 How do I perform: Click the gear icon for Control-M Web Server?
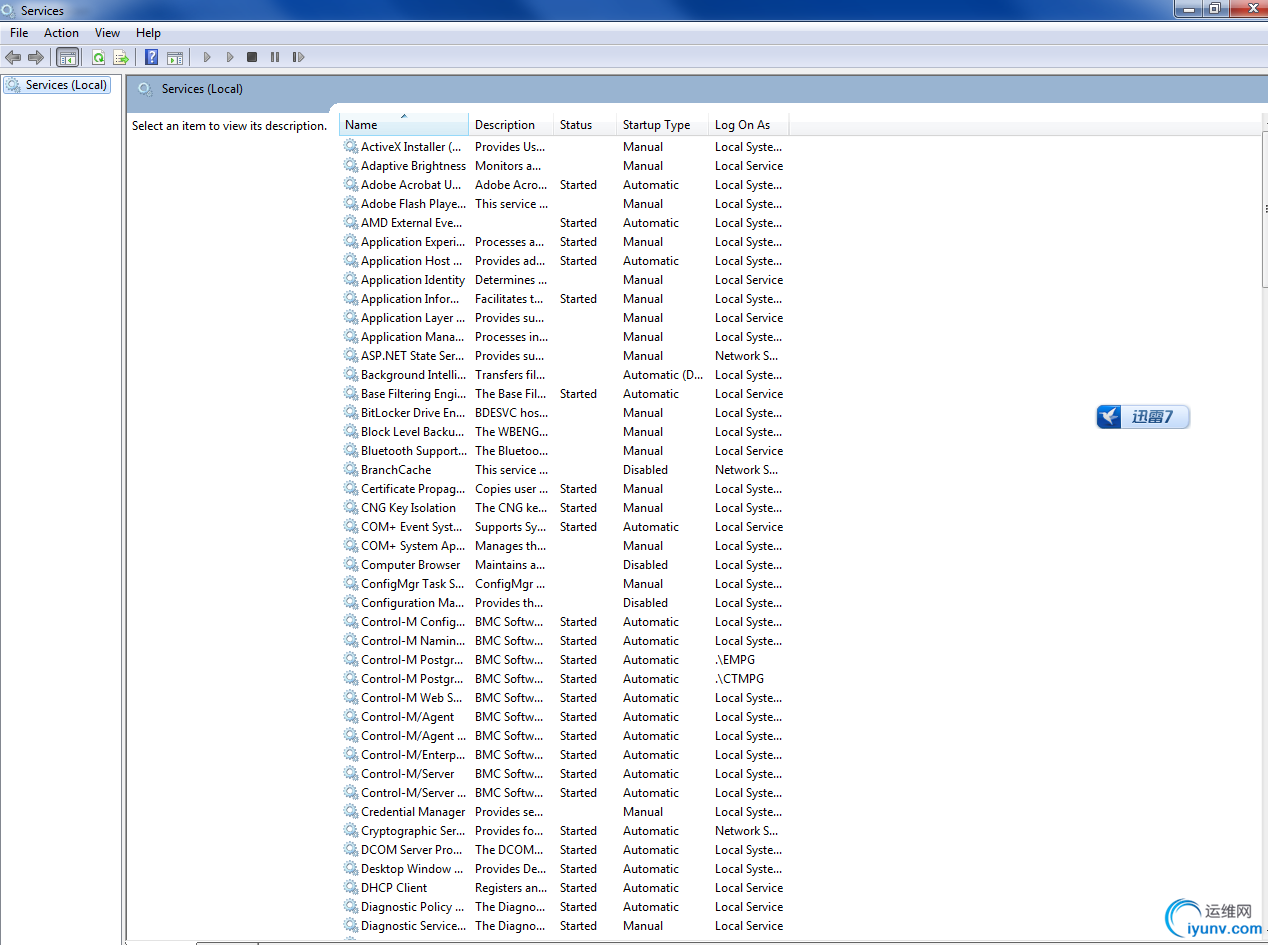tap(351, 697)
